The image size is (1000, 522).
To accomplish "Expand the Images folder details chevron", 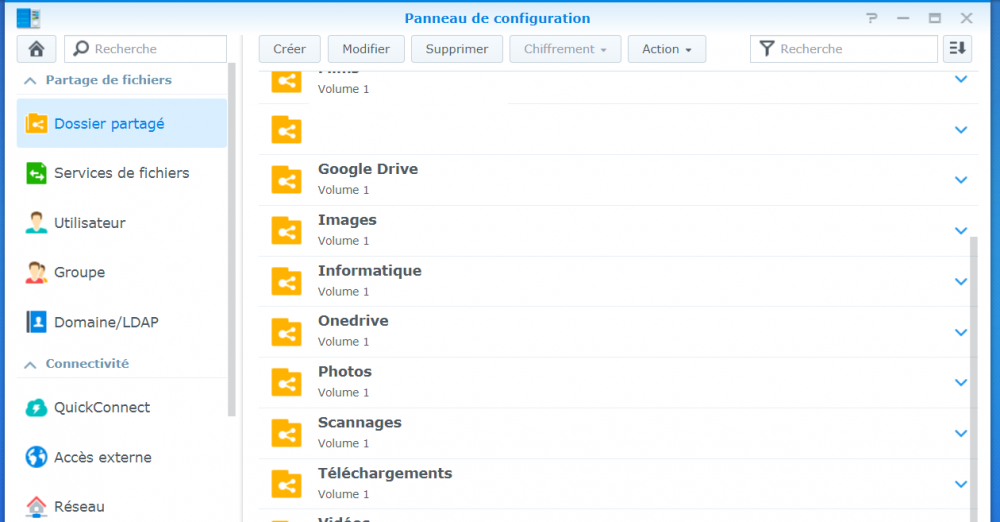I will click(961, 231).
